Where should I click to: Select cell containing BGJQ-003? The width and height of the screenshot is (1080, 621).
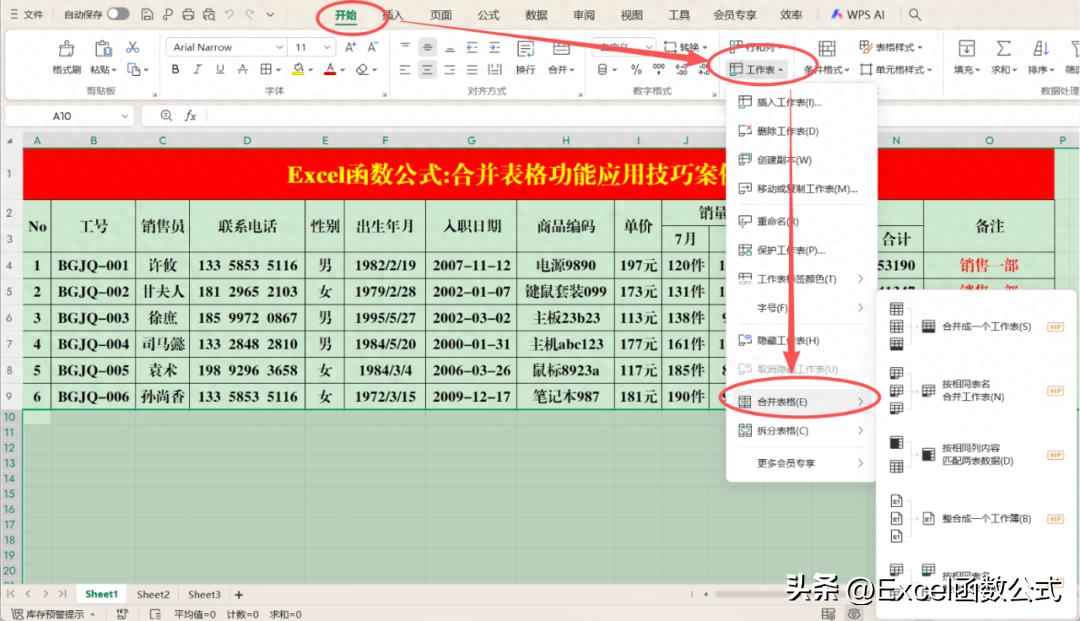click(94, 318)
